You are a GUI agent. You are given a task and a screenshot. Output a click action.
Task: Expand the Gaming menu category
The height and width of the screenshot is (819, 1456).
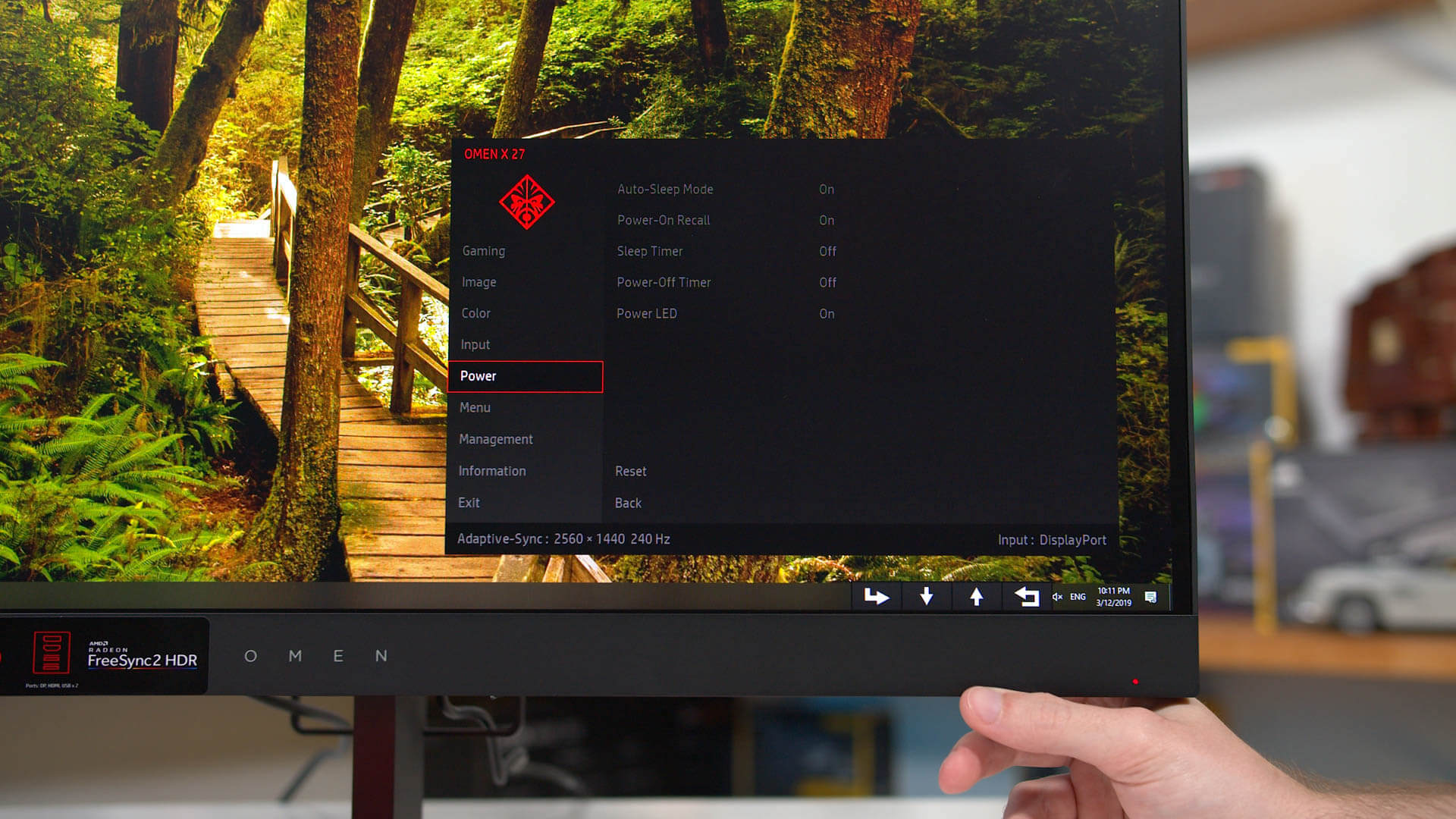483,251
